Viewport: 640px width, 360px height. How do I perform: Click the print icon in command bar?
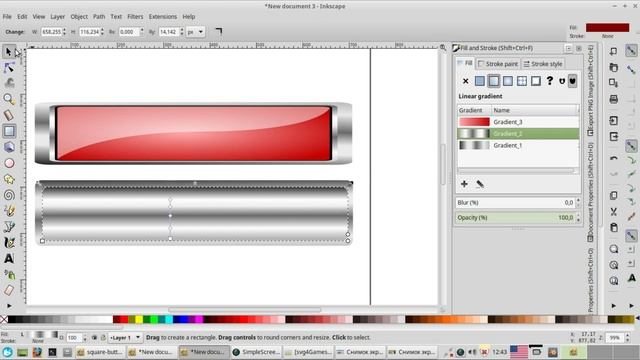[x=613, y=99]
